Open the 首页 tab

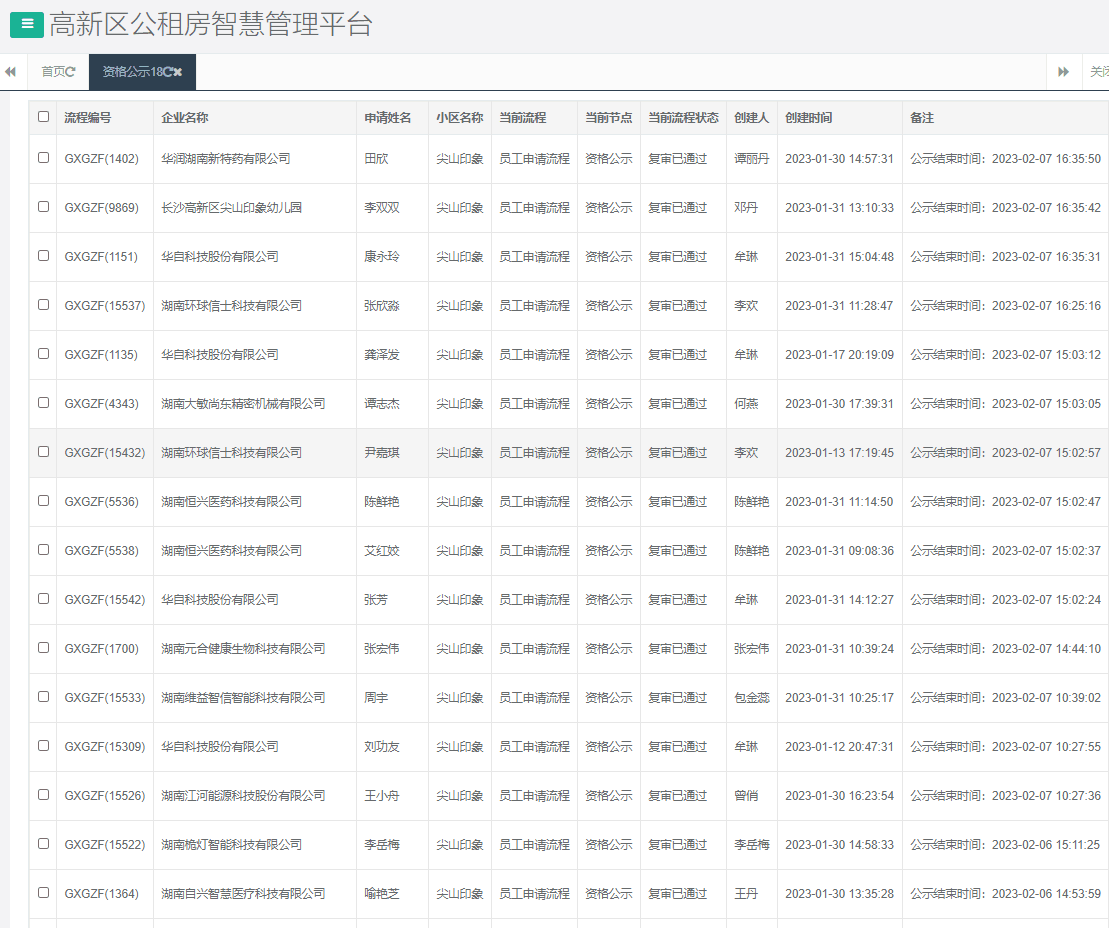pyautogui.click(x=52, y=72)
